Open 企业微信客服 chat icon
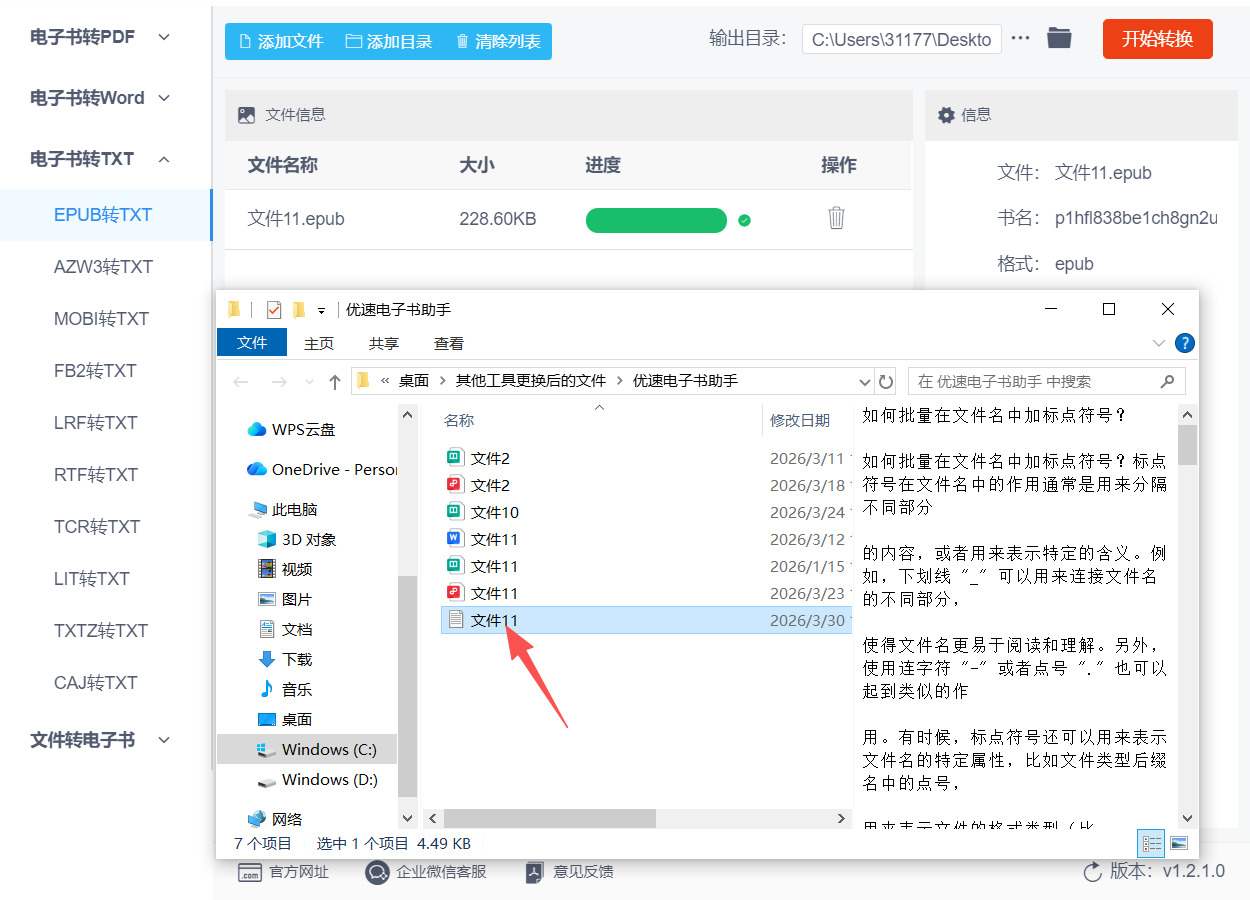1250x900 pixels. 377,872
